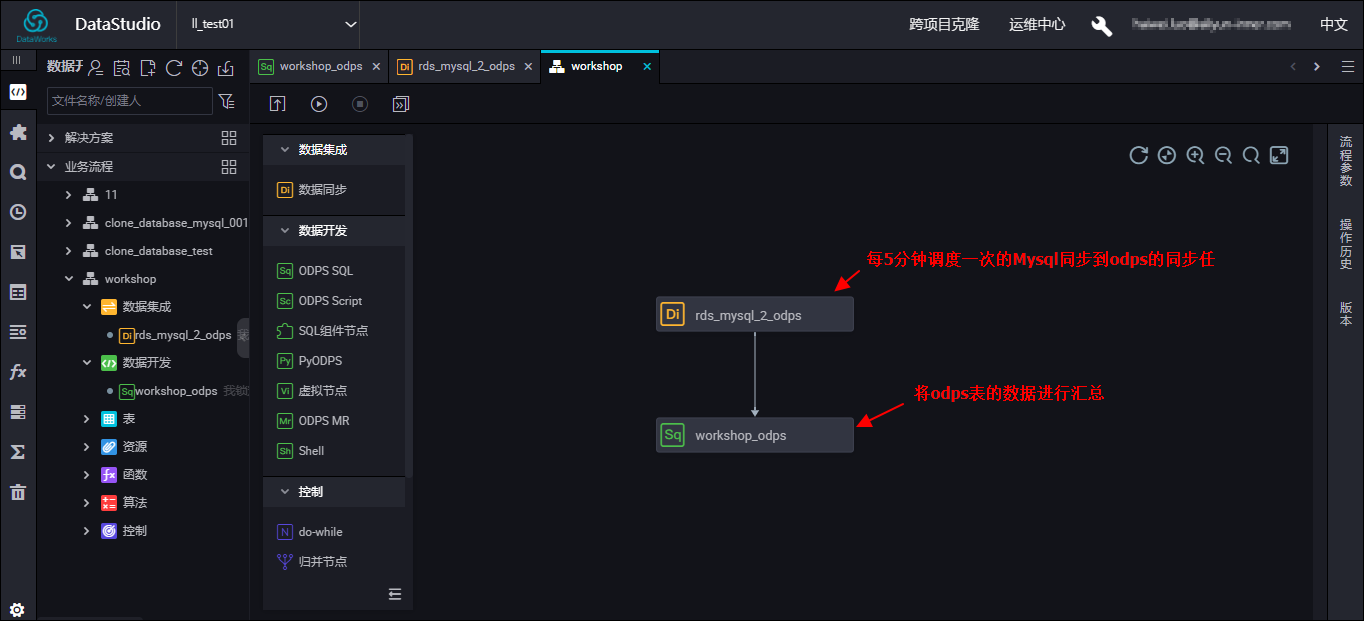Viewport: 1364px width, 621px height.
Task: Expand clone_database_test workflow
Action: [68, 251]
